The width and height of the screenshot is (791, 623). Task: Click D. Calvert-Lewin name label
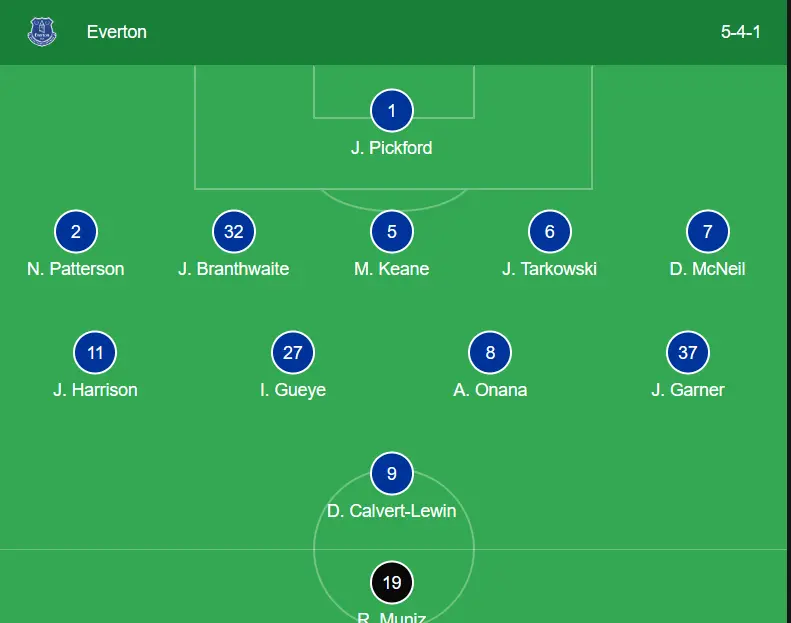click(x=392, y=511)
